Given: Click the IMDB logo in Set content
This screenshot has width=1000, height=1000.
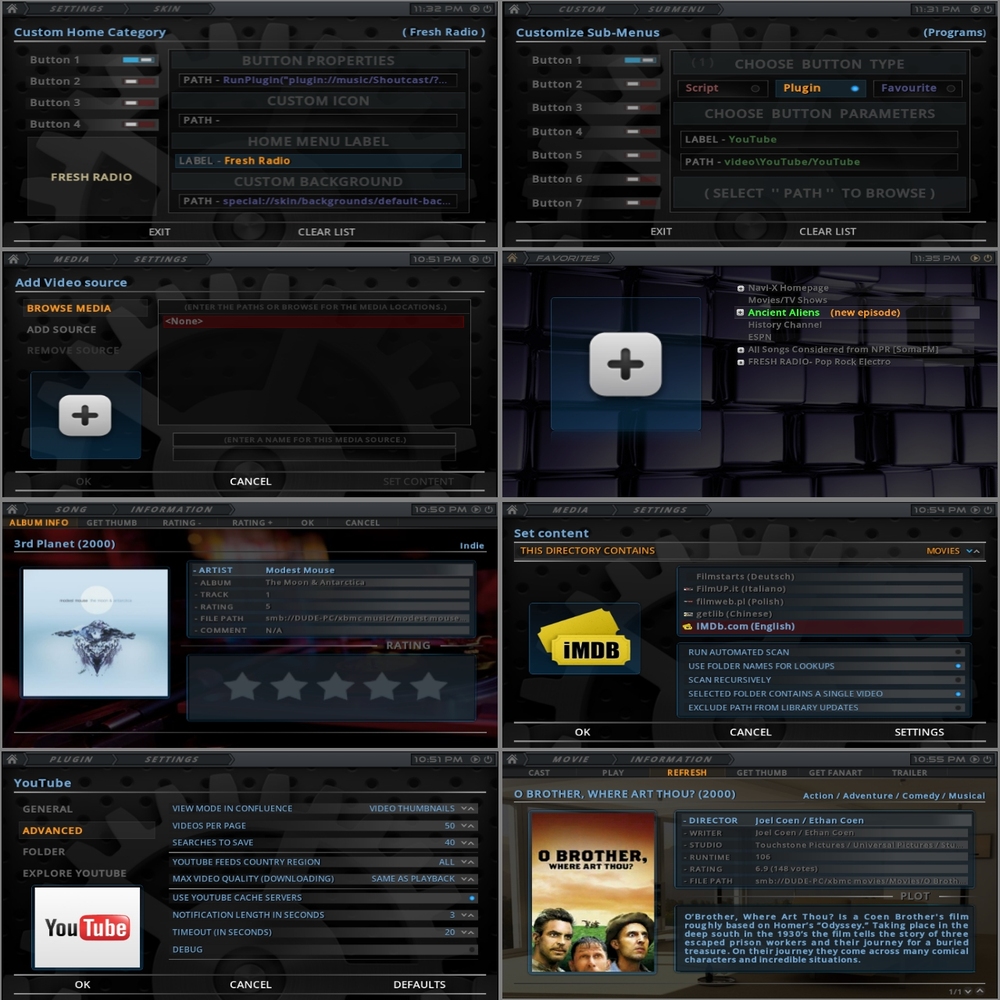Looking at the screenshot, I should click(584, 638).
